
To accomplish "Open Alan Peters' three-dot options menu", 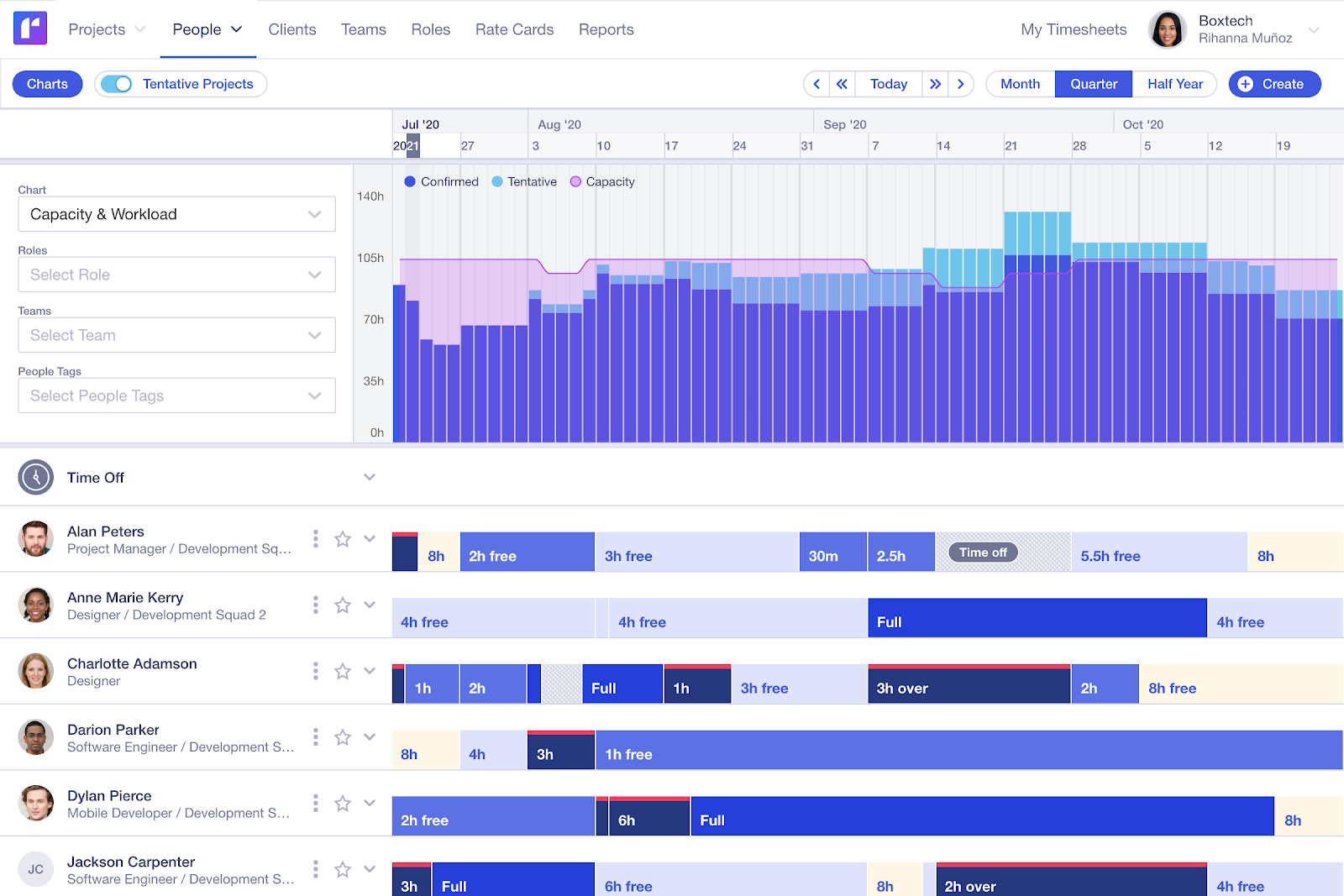I will (316, 538).
